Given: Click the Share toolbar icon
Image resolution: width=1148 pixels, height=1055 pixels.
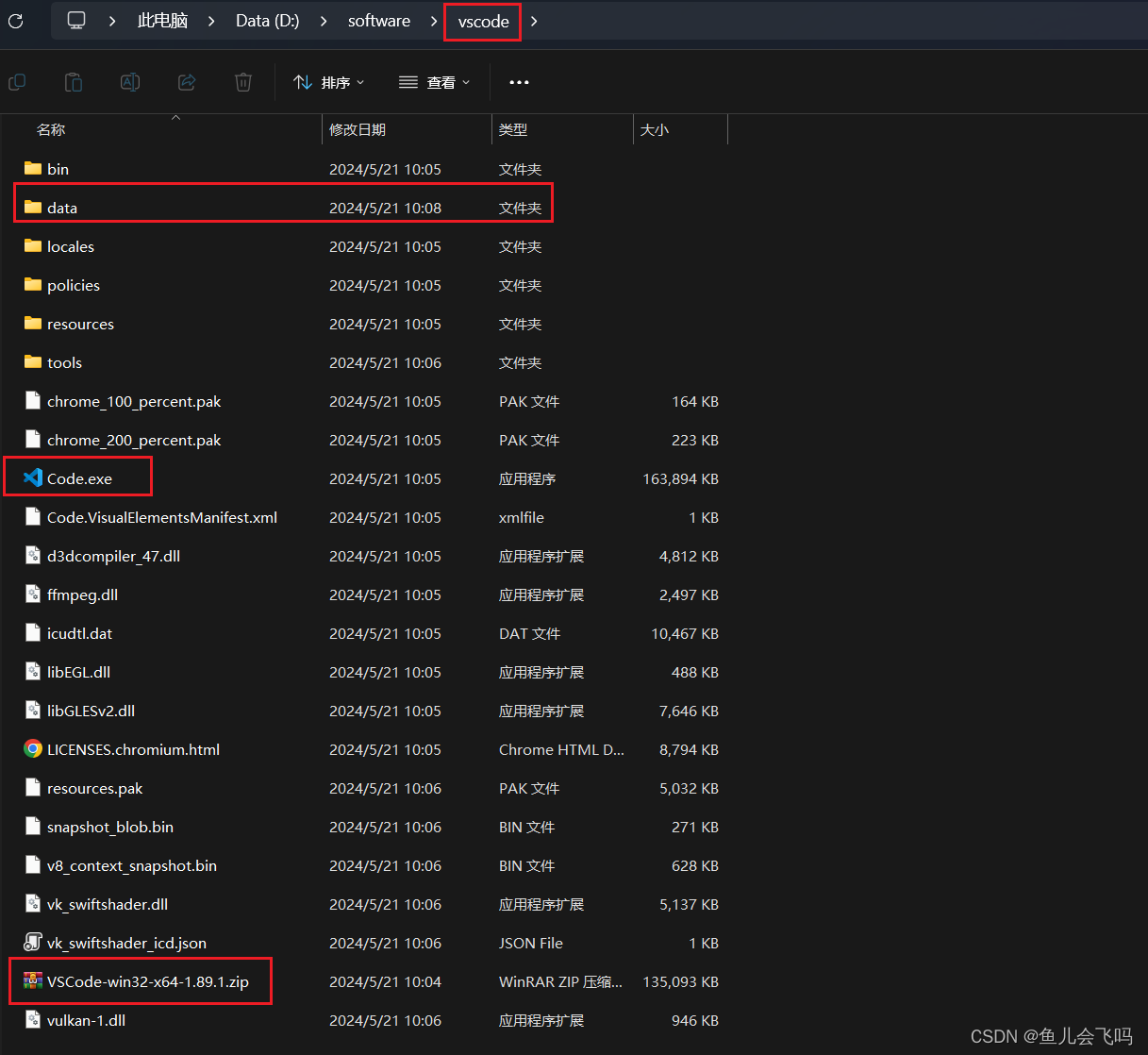Looking at the screenshot, I should point(187,82).
